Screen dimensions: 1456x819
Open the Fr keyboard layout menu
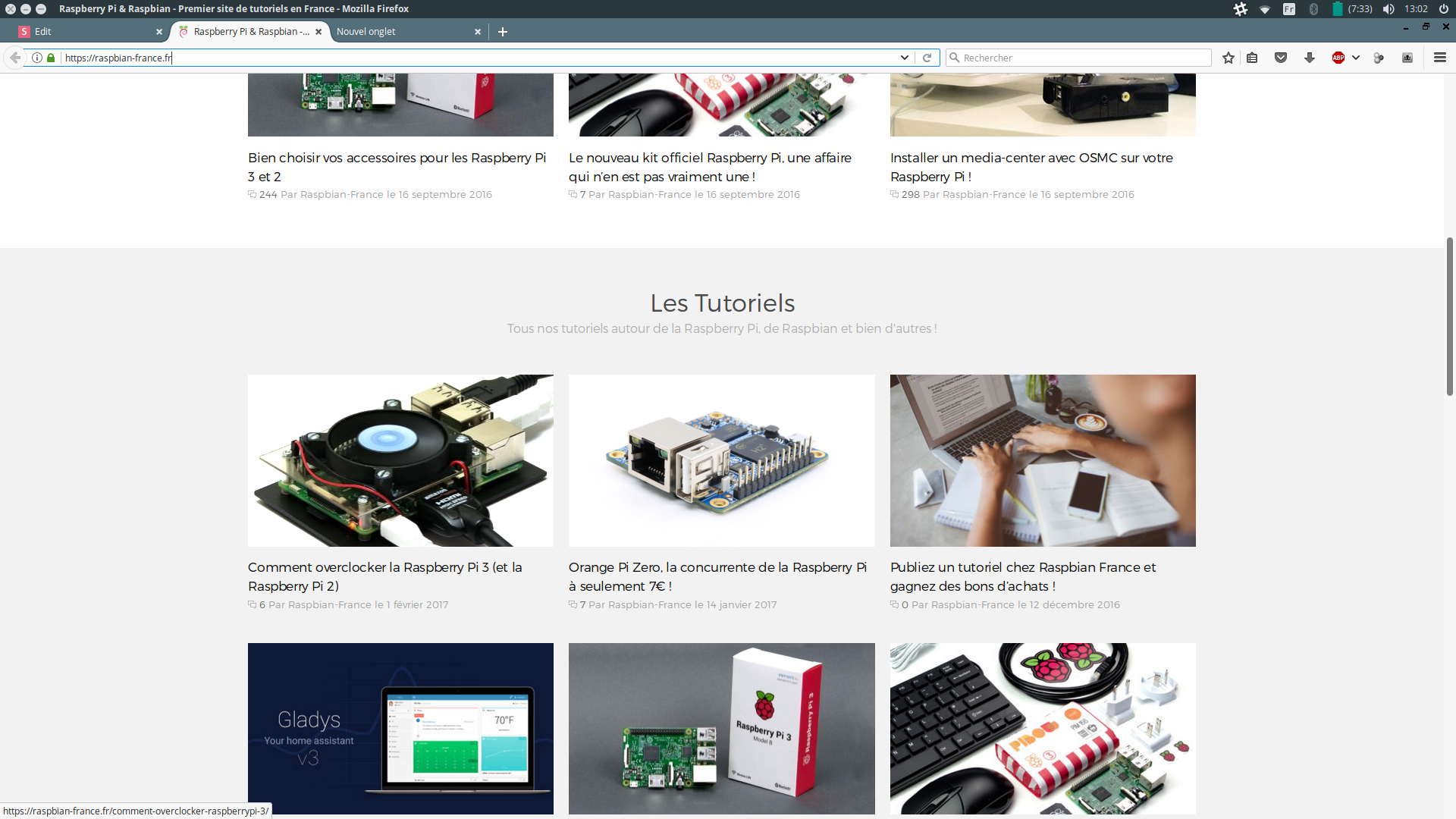[1289, 9]
